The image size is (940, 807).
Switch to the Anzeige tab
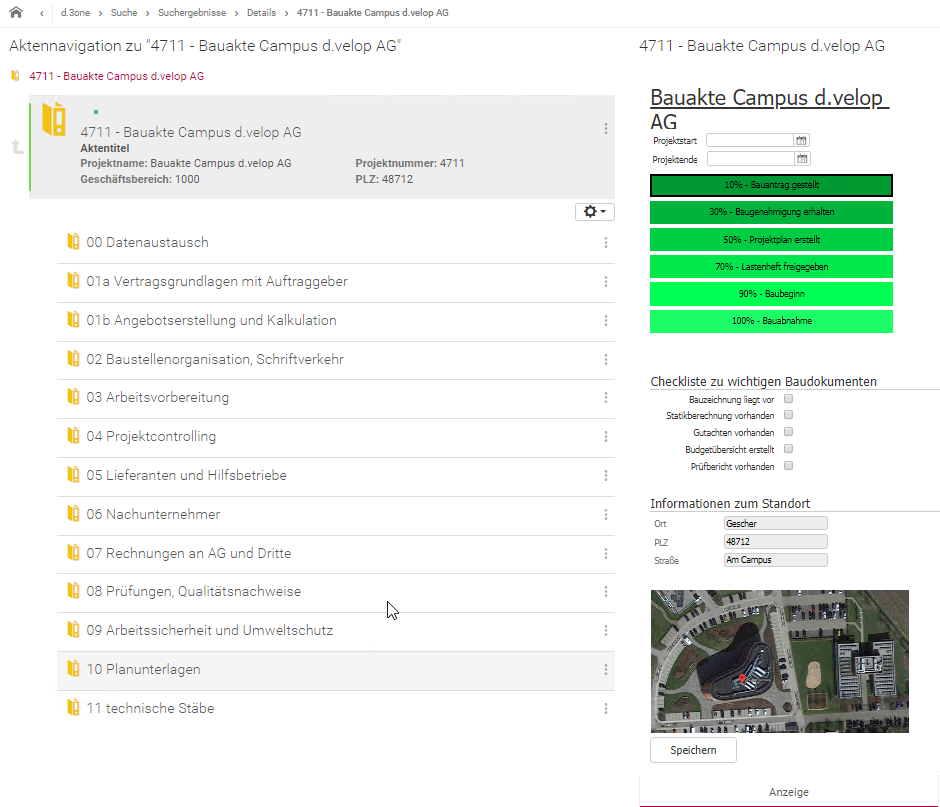click(x=789, y=791)
